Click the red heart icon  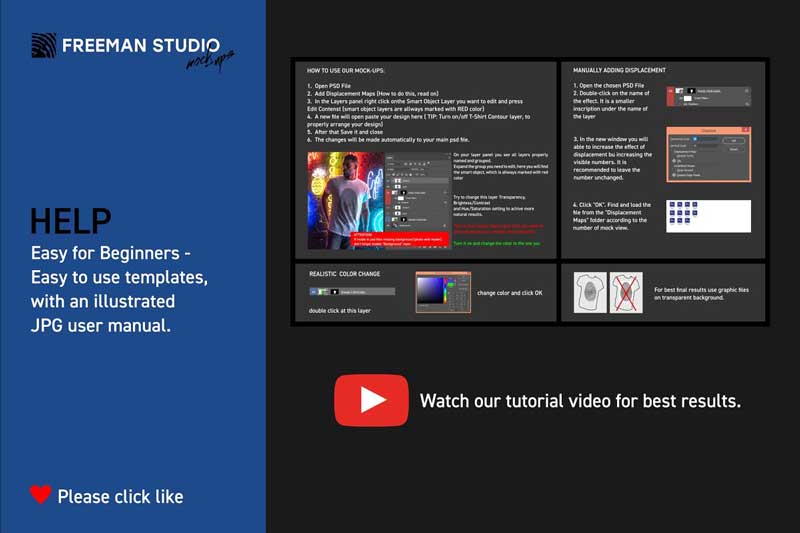click(x=40, y=494)
